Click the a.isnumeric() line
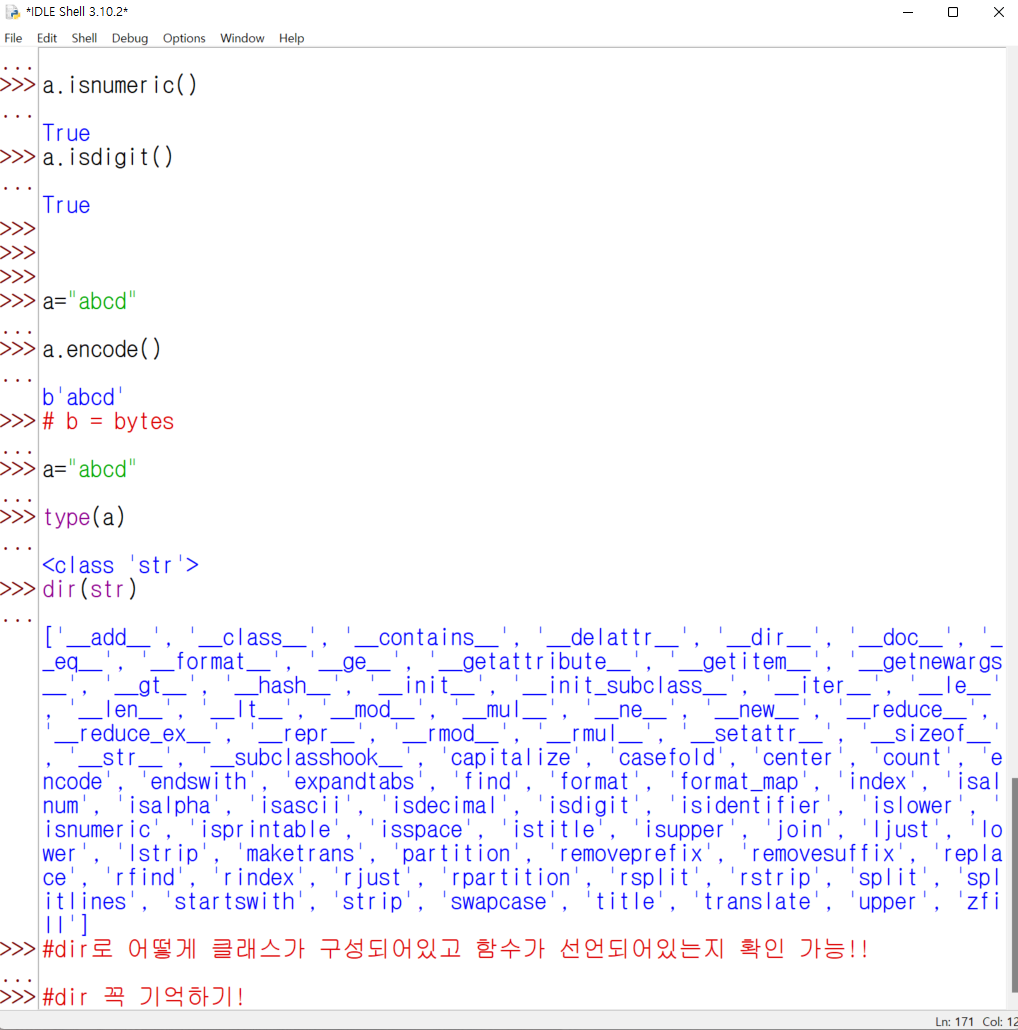The height and width of the screenshot is (1030, 1018). click(x=120, y=85)
